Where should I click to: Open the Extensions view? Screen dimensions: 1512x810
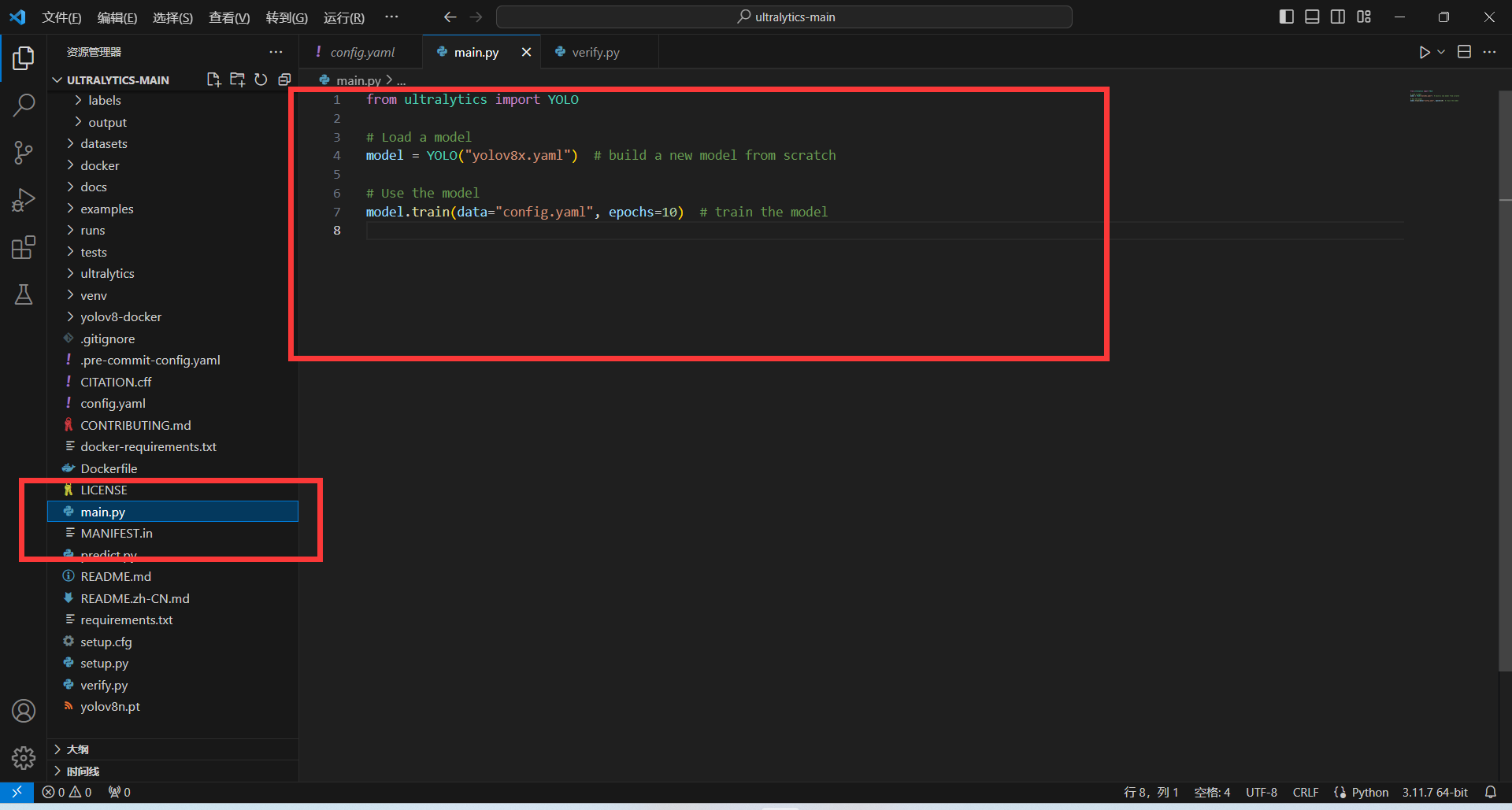[24, 247]
